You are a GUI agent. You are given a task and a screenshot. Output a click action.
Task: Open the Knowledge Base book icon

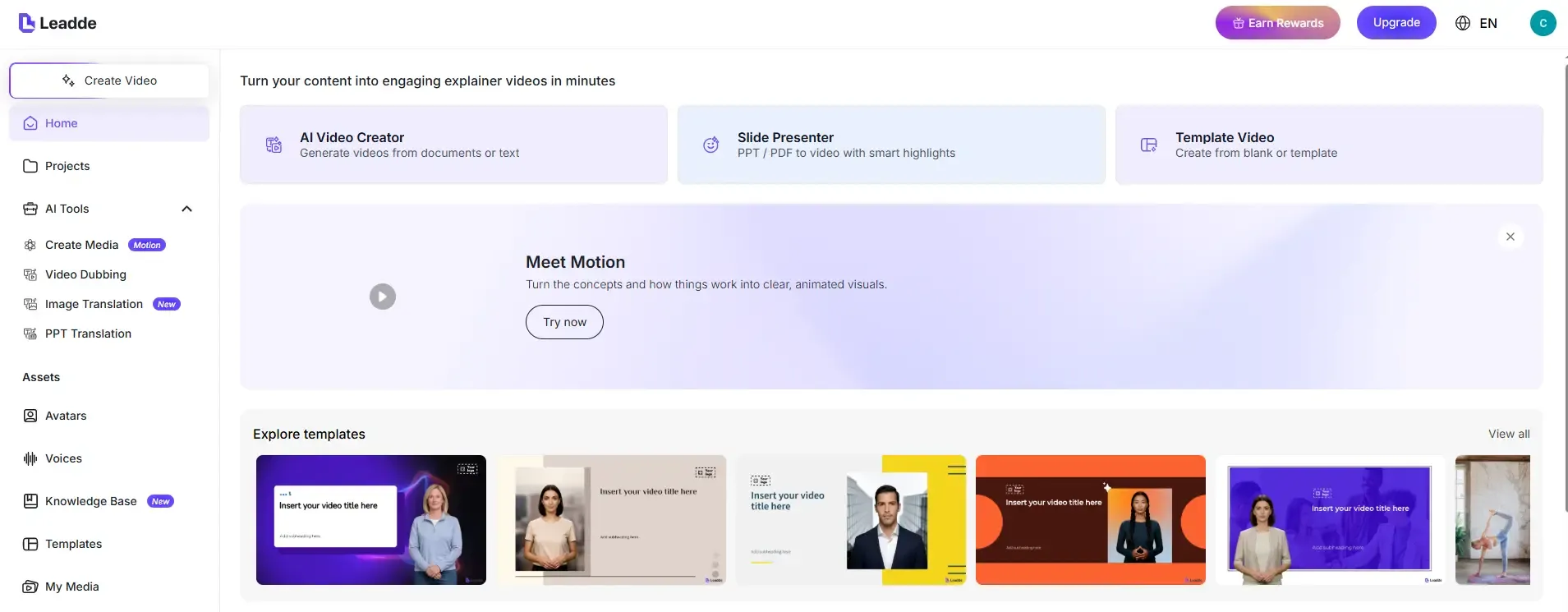pos(30,501)
